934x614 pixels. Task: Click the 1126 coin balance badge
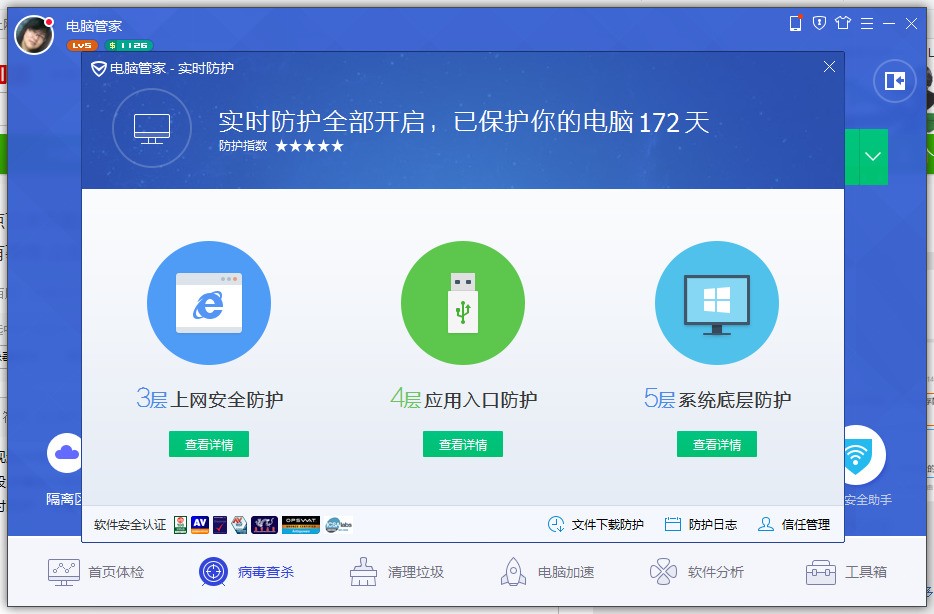tap(129, 45)
